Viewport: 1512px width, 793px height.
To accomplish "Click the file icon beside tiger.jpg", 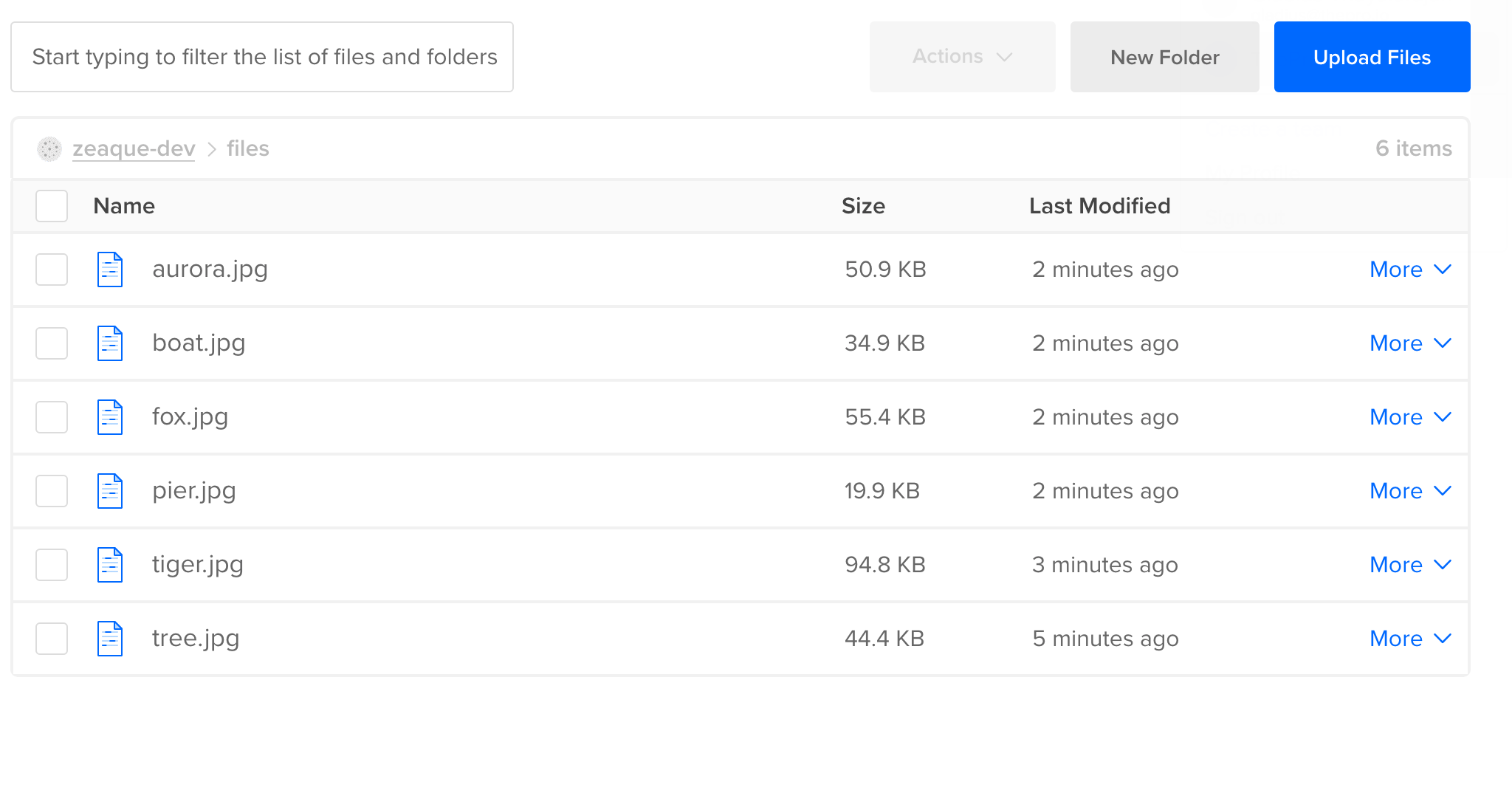I will pyautogui.click(x=109, y=564).
